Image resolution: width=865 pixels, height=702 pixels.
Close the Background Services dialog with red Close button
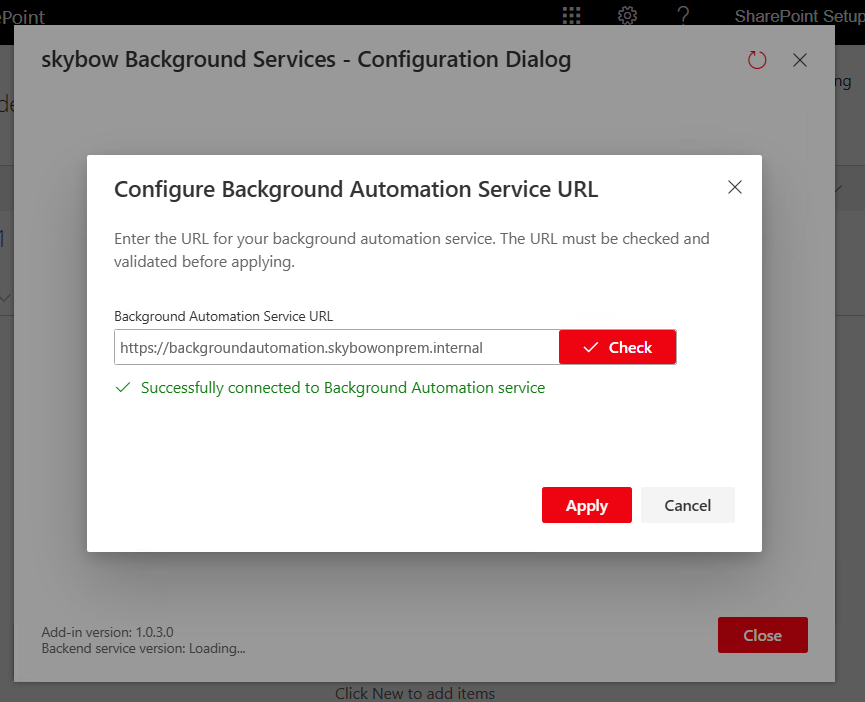(762, 635)
